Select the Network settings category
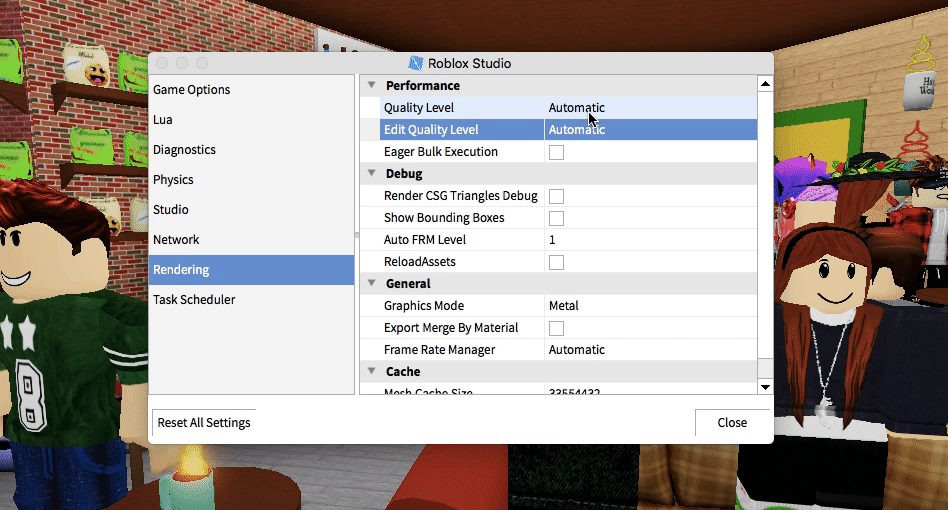The width and height of the screenshot is (948, 510). pyautogui.click(x=252, y=240)
